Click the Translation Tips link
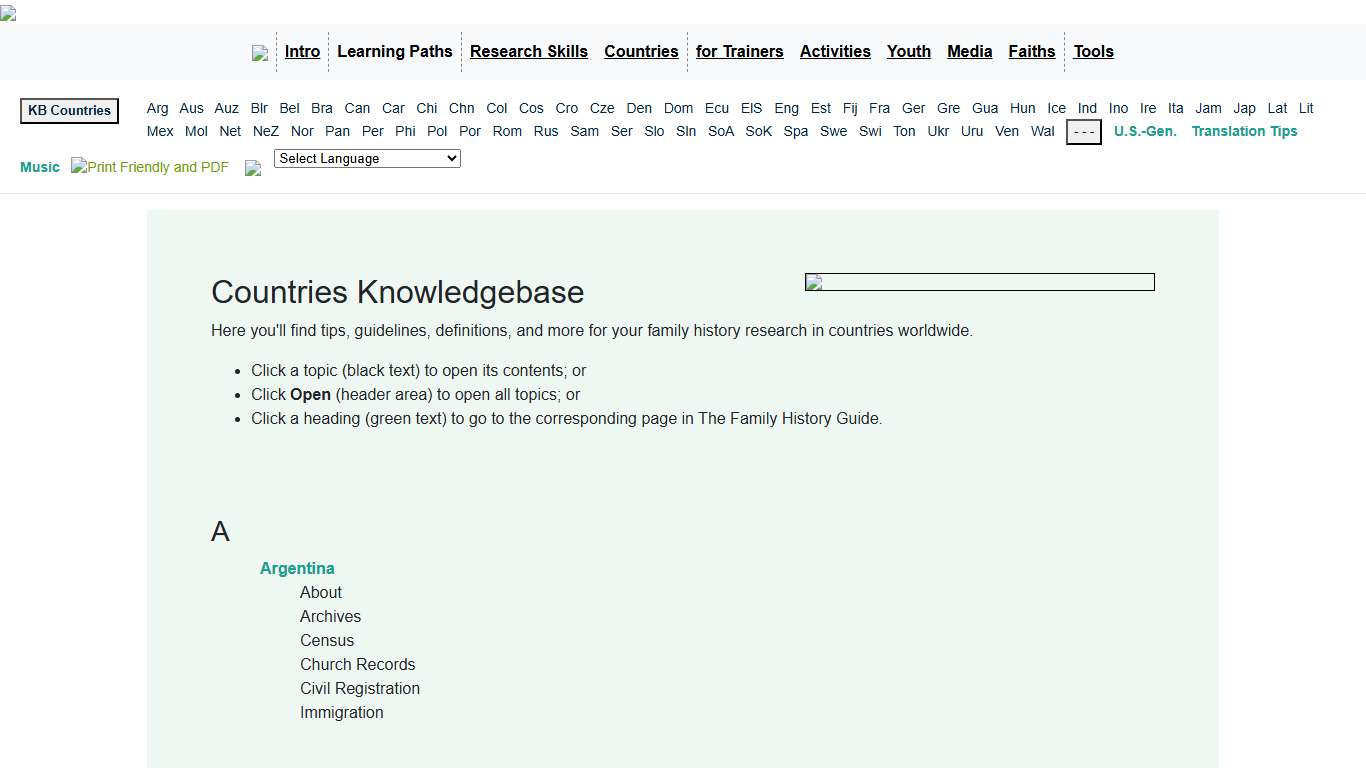 (x=1244, y=131)
